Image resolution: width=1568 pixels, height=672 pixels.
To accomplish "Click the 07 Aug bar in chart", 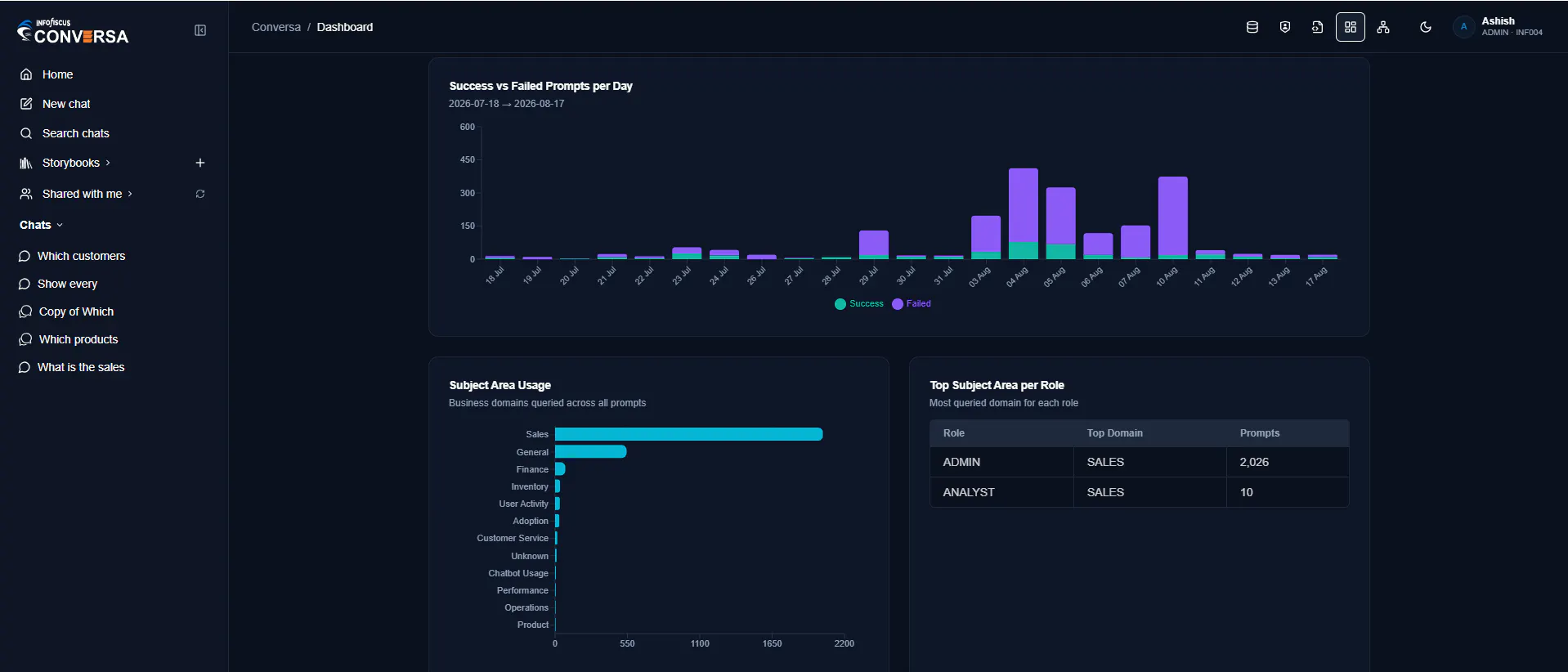I will point(1136,242).
